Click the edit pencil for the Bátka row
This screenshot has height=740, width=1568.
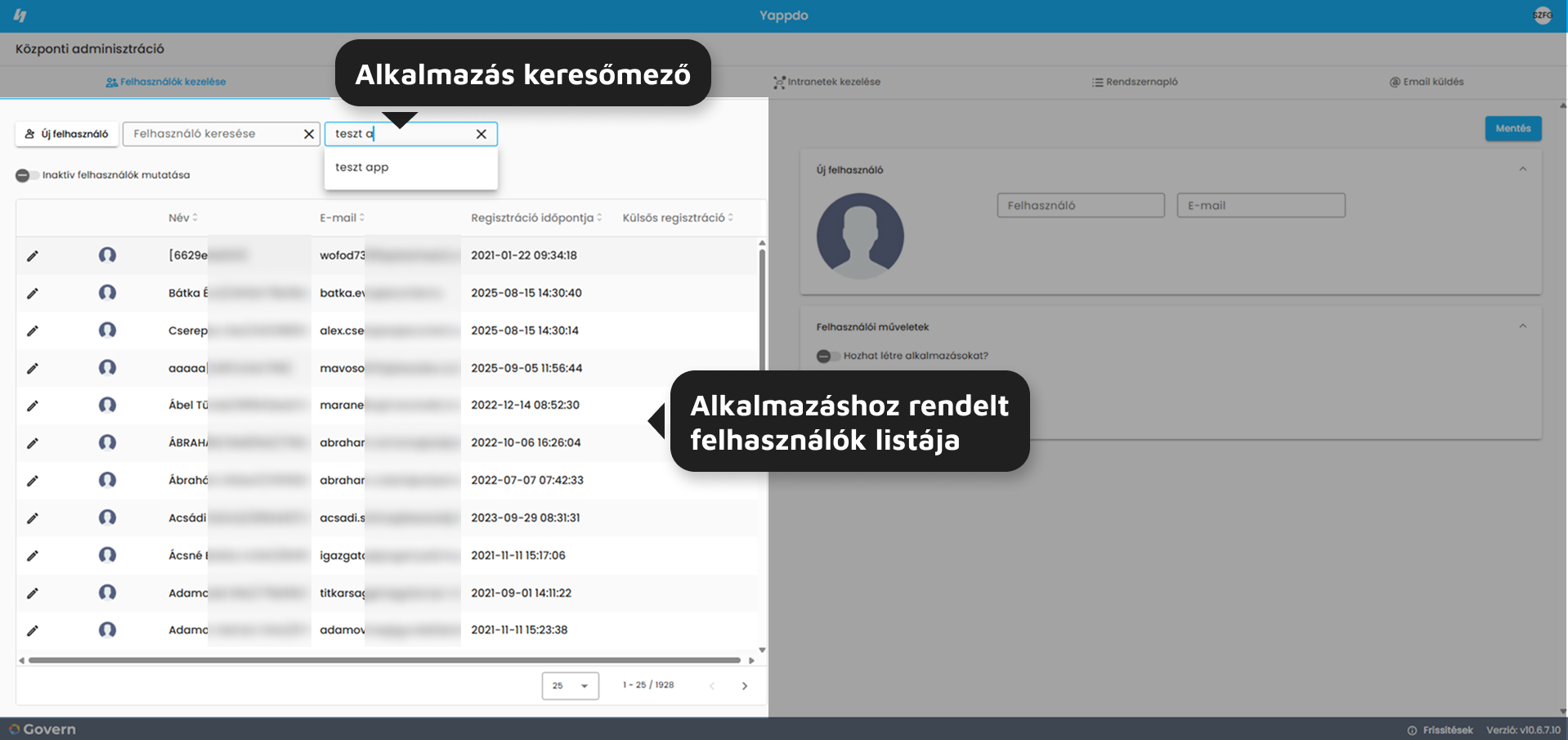coord(33,294)
